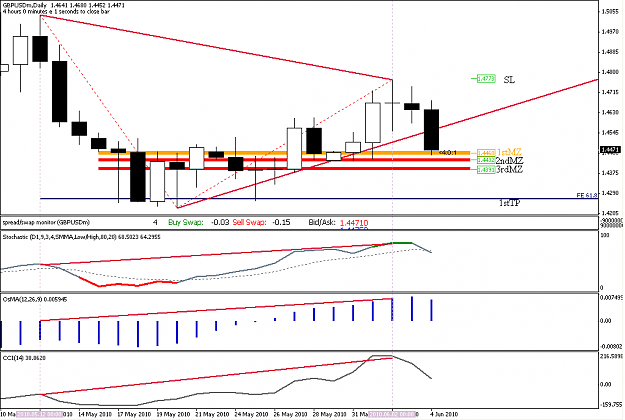The image size is (625, 420).
Task: Click the 4 Jun 2010 date label
Action: (x=444, y=414)
